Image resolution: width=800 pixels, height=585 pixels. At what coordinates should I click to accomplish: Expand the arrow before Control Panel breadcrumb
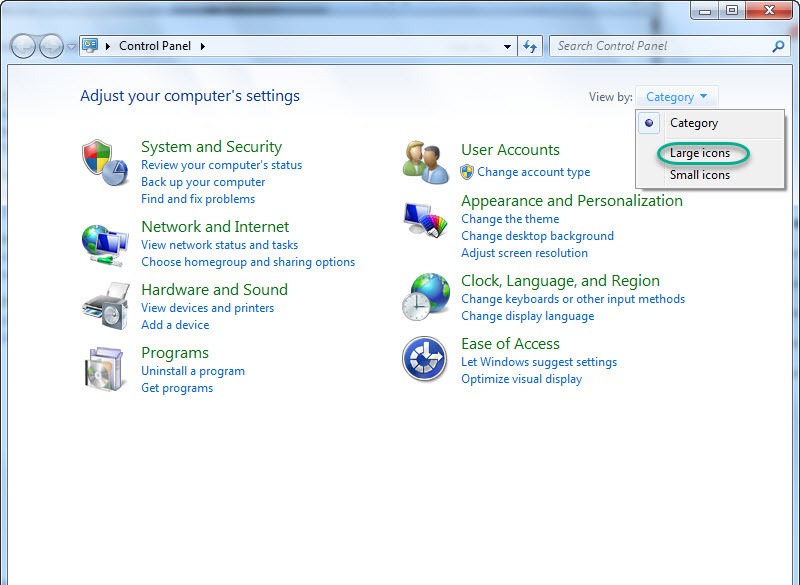click(108, 46)
